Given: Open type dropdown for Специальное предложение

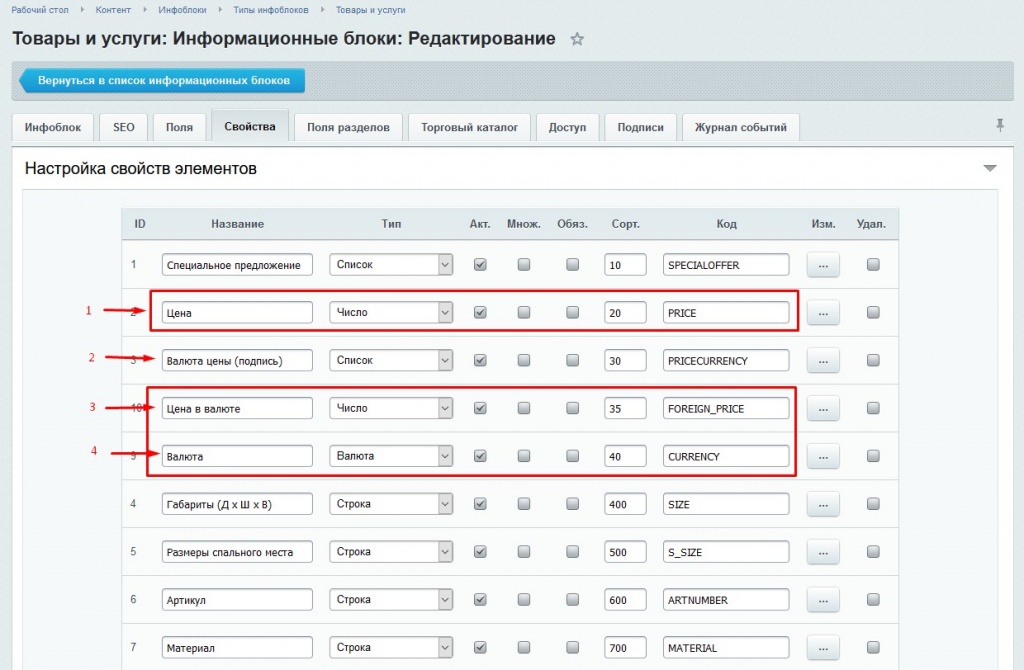Looking at the screenshot, I should pyautogui.click(x=391, y=264).
